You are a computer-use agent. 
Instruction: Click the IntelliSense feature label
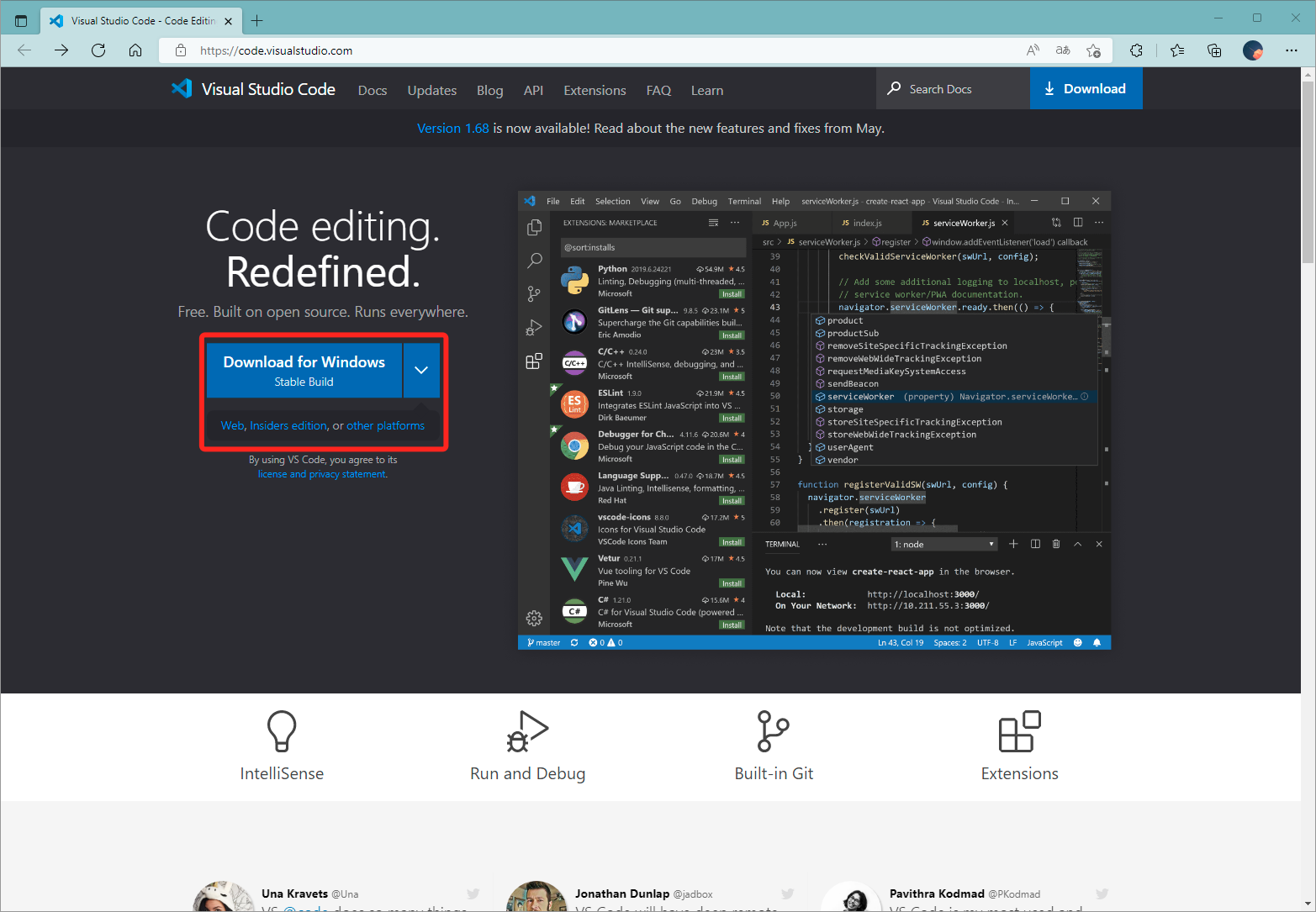click(282, 773)
